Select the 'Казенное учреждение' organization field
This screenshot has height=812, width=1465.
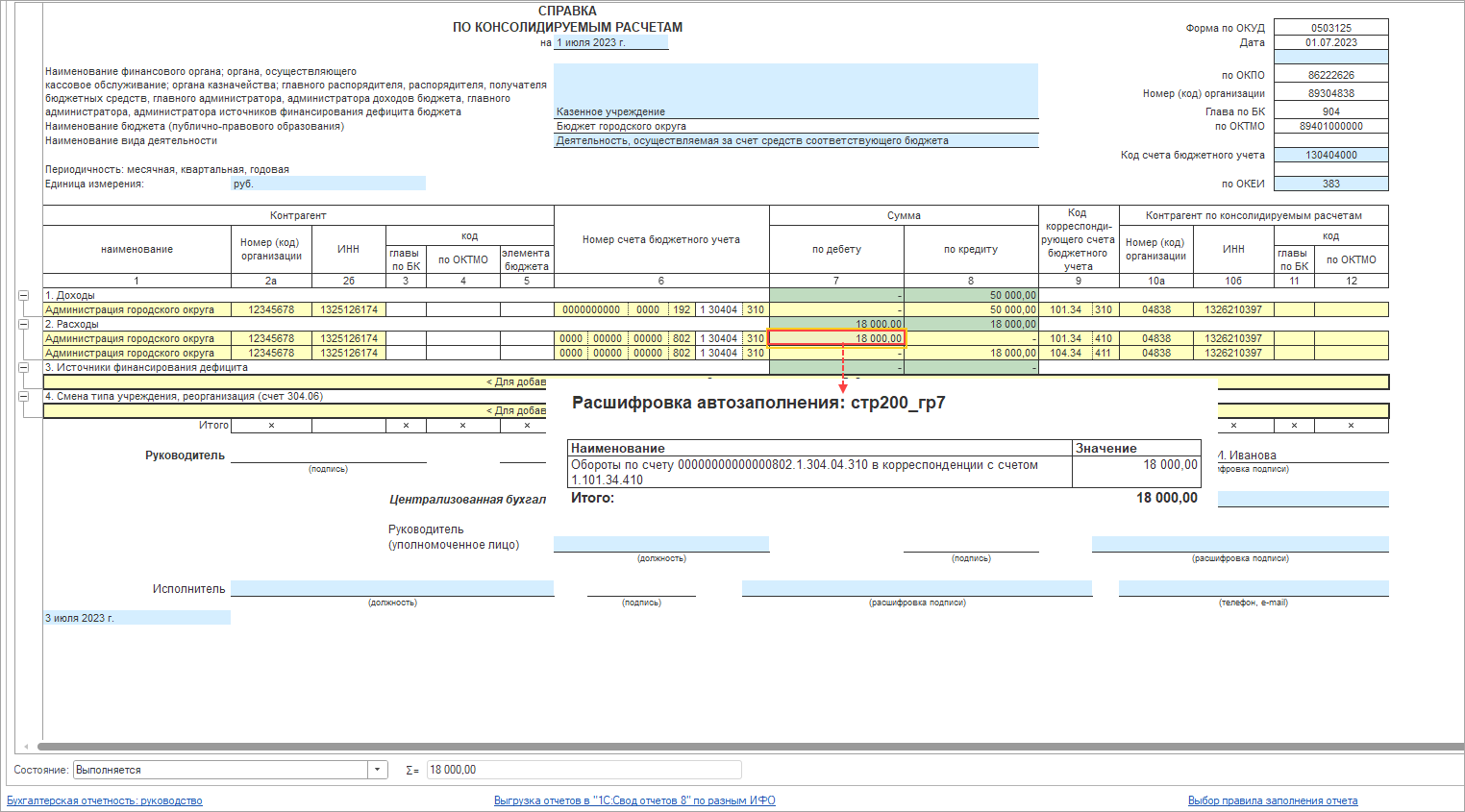796,91
